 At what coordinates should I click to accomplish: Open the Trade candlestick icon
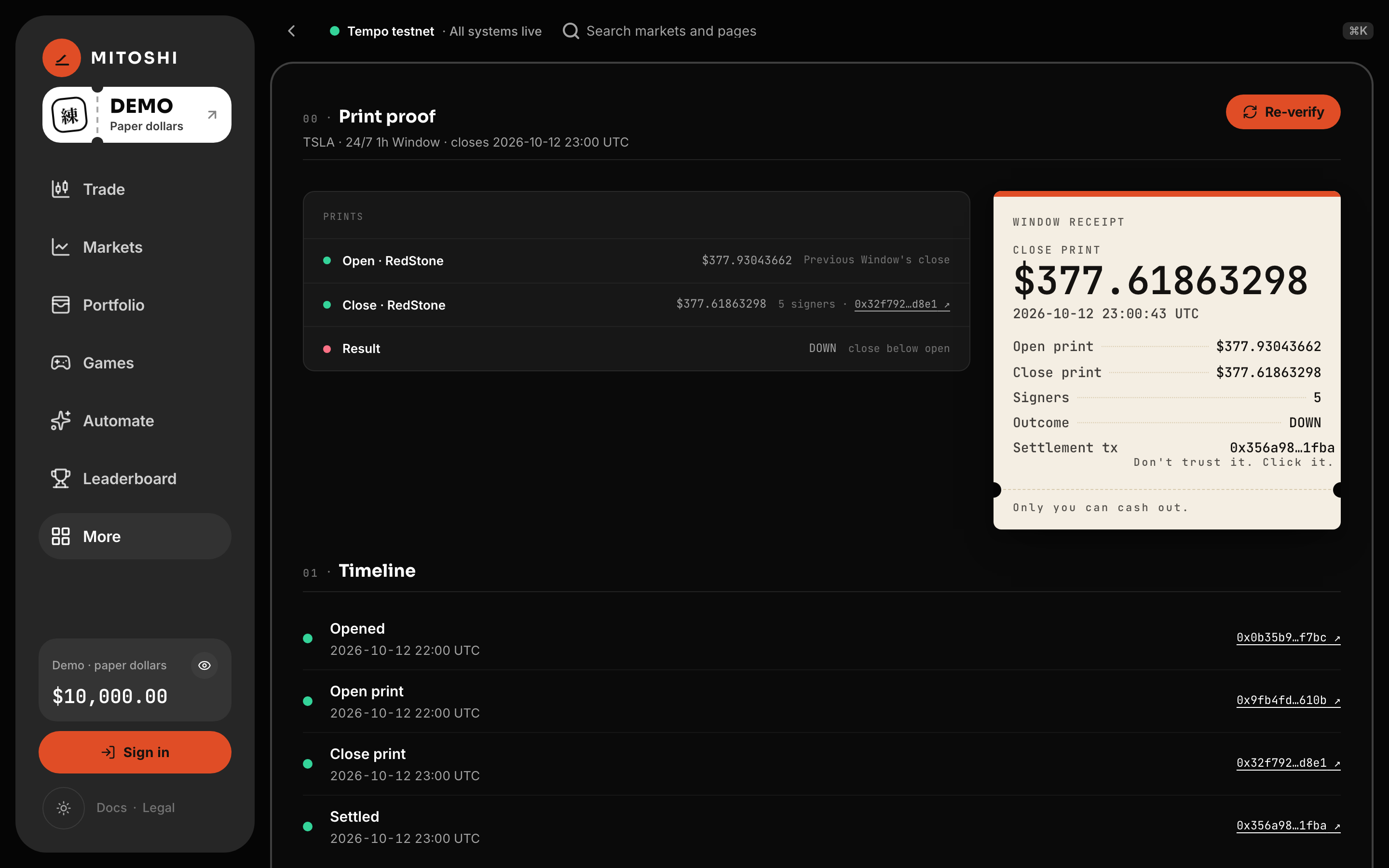[x=60, y=189]
